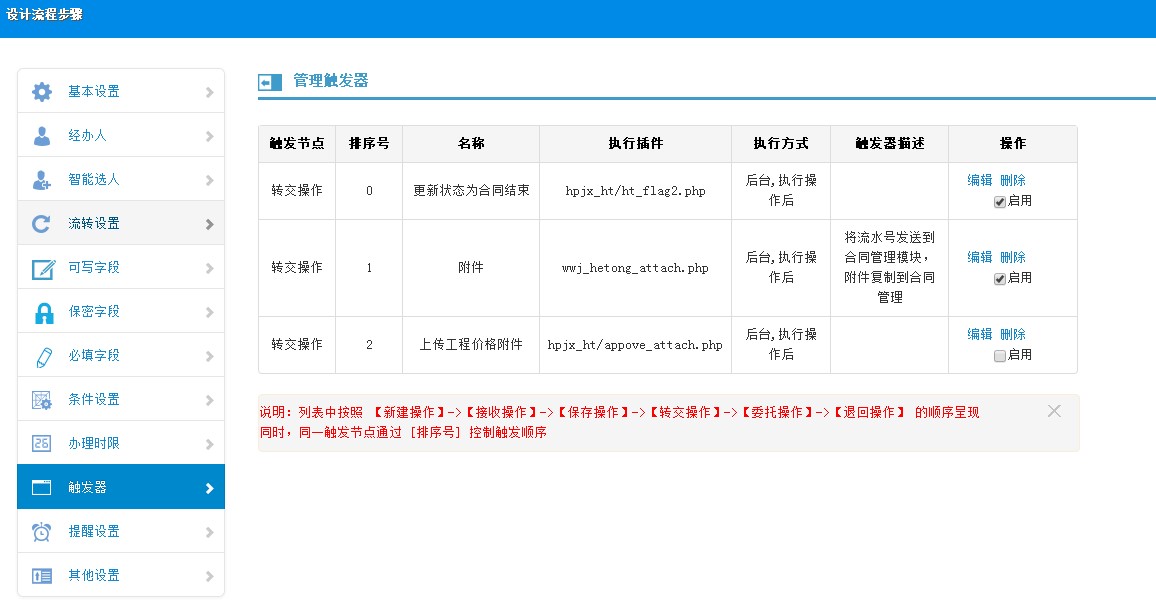Click the 触发器描述 column header

click(x=890, y=144)
